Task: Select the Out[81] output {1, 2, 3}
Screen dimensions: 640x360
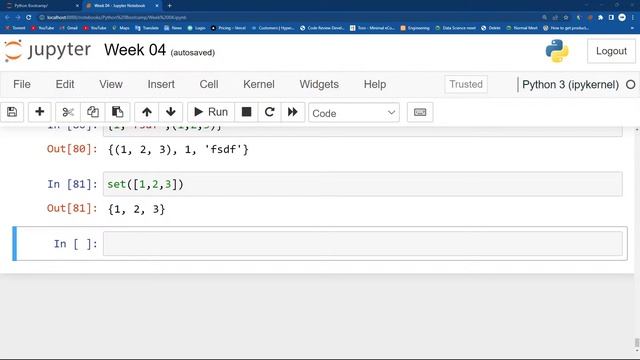Action: (x=136, y=209)
